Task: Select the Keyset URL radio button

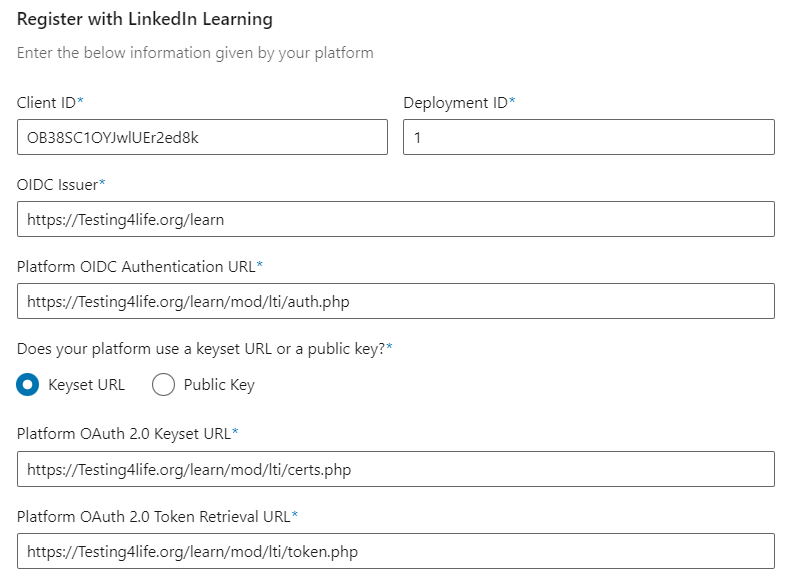Action: coord(27,384)
